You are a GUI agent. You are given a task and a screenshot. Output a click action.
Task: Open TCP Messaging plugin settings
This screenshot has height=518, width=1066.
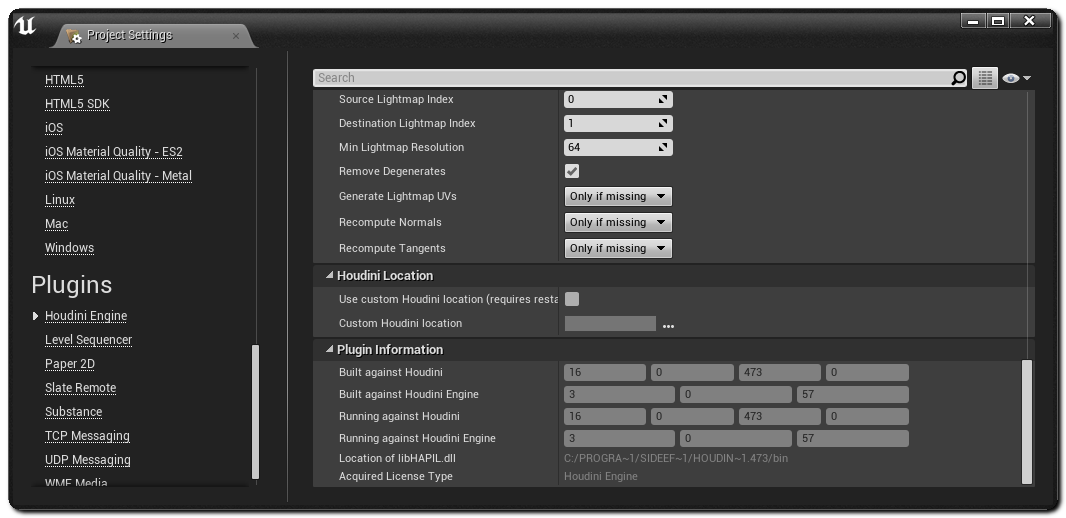coord(87,436)
